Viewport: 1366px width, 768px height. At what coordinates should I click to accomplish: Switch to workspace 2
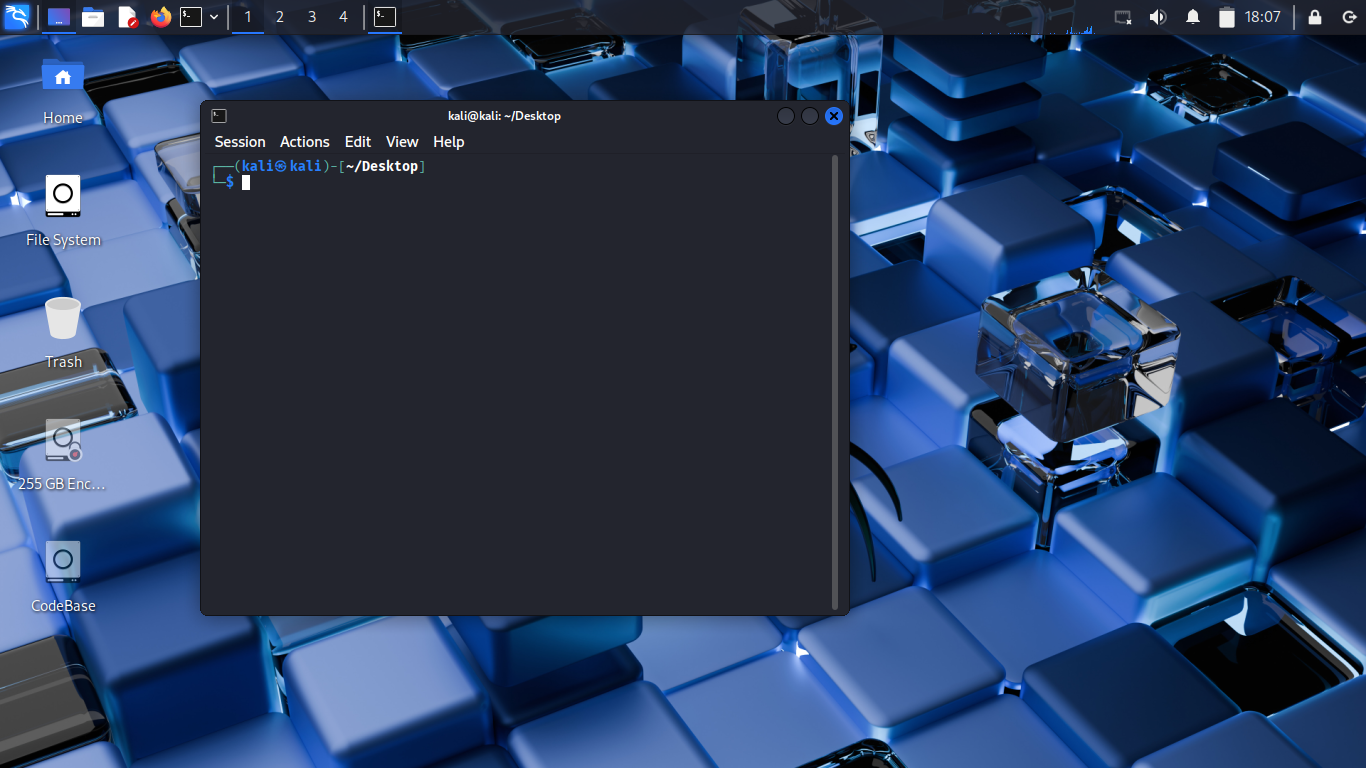(x=279, y=17)
